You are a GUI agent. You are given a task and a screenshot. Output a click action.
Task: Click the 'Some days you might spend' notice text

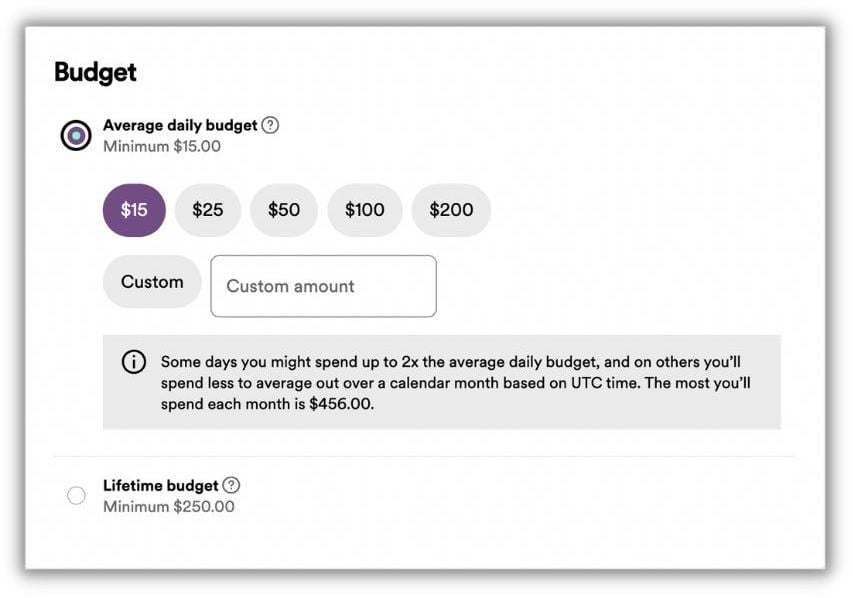(x=455, y=383)
